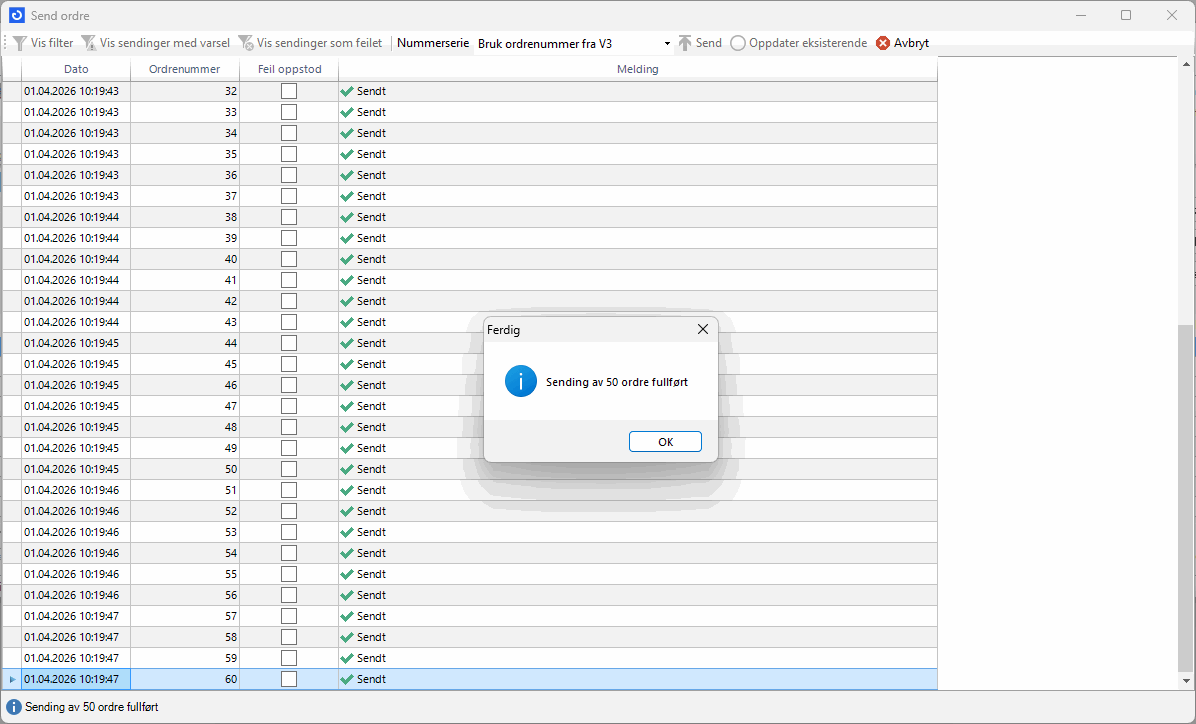Click the Send arrow icon in toolbar
The height and width of the screenshot is (724, 1196).
point(685,43)
